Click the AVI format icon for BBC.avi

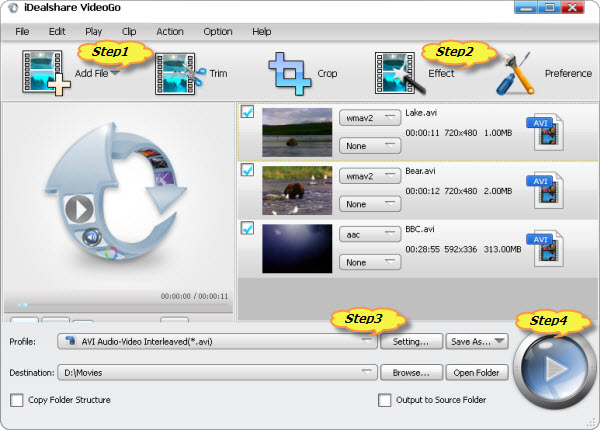click(x=545, y=248)
